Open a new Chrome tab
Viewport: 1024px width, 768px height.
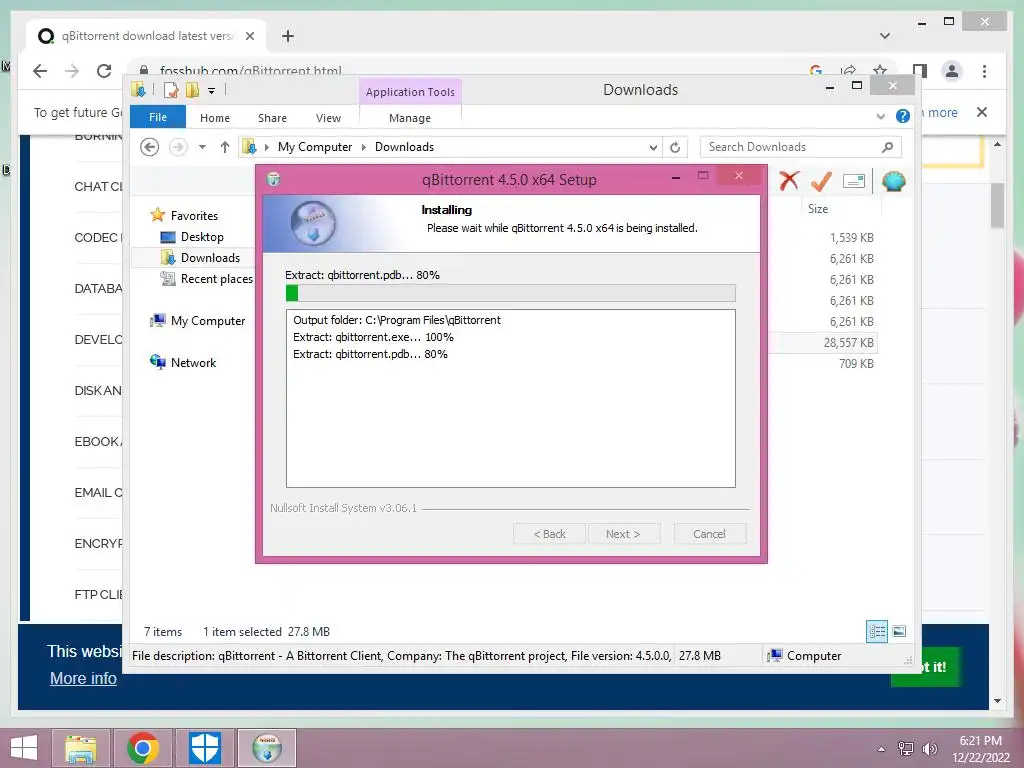coord(288,36)
